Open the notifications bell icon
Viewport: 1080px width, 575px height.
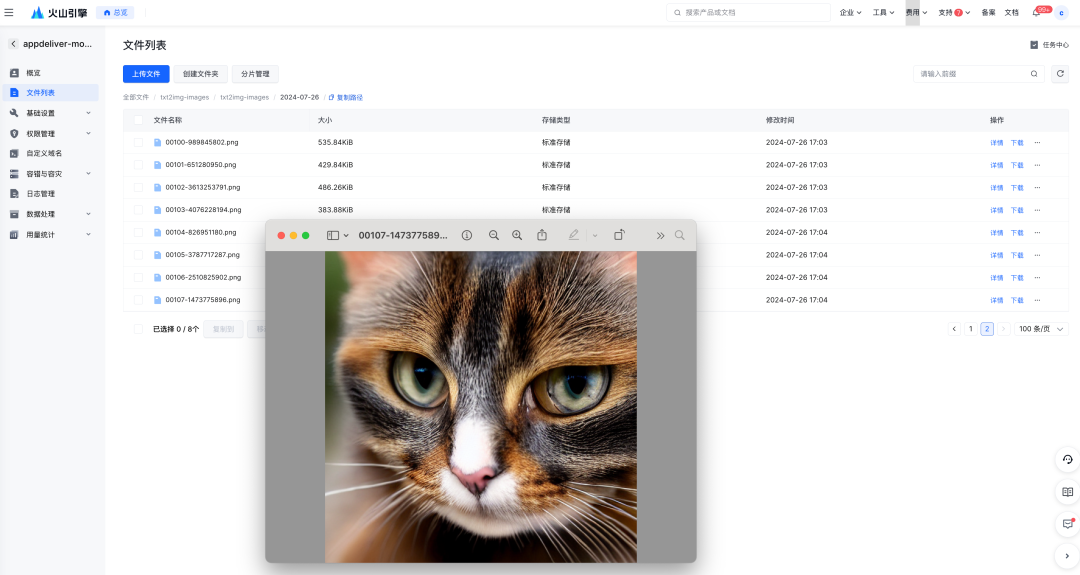pos(1036,13)
